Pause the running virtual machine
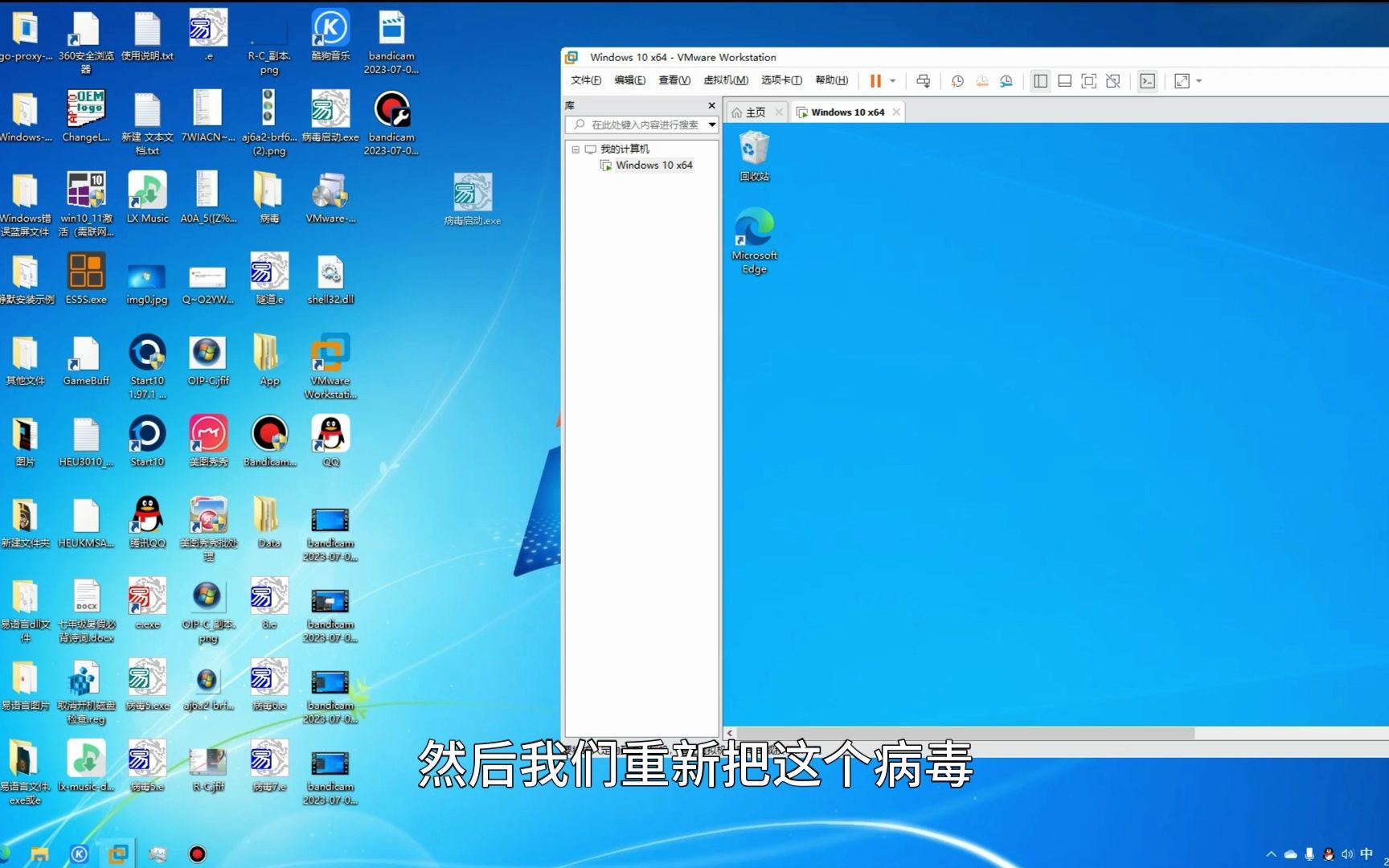 pos(875,80)
